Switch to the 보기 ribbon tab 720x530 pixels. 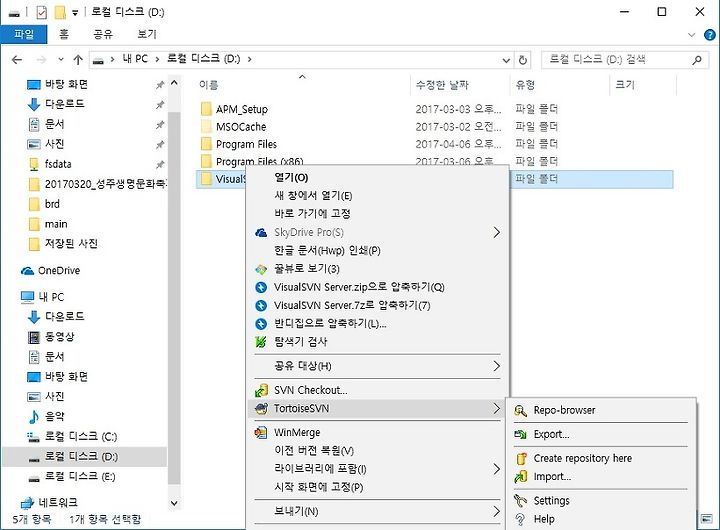(147, 34)
